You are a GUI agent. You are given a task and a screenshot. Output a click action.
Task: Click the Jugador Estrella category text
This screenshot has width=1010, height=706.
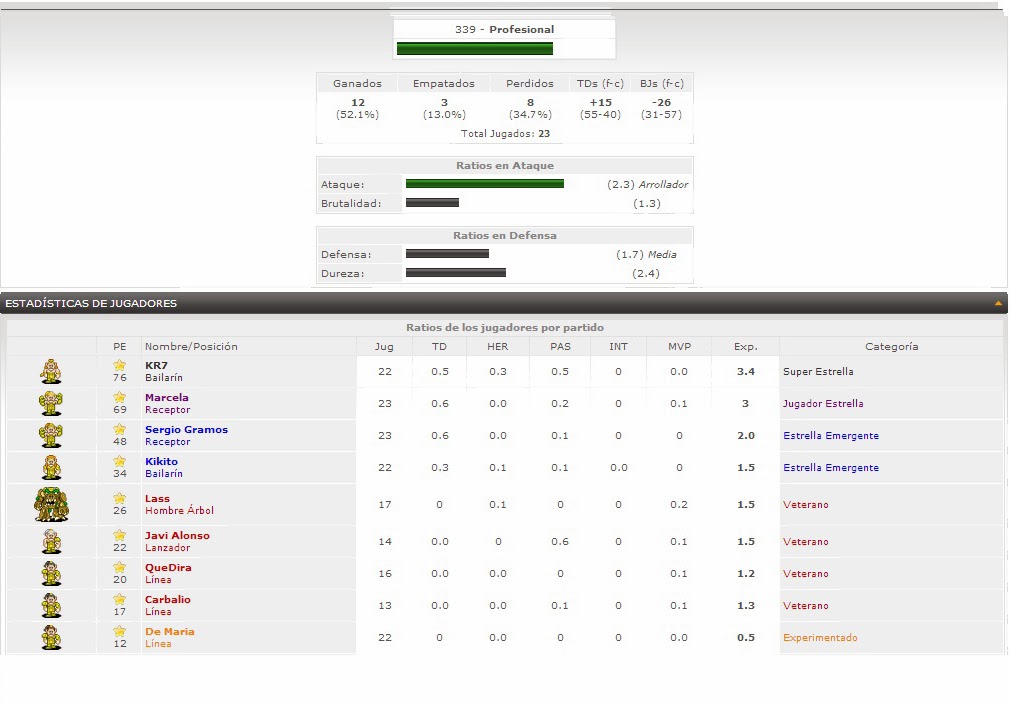(823, 404)
